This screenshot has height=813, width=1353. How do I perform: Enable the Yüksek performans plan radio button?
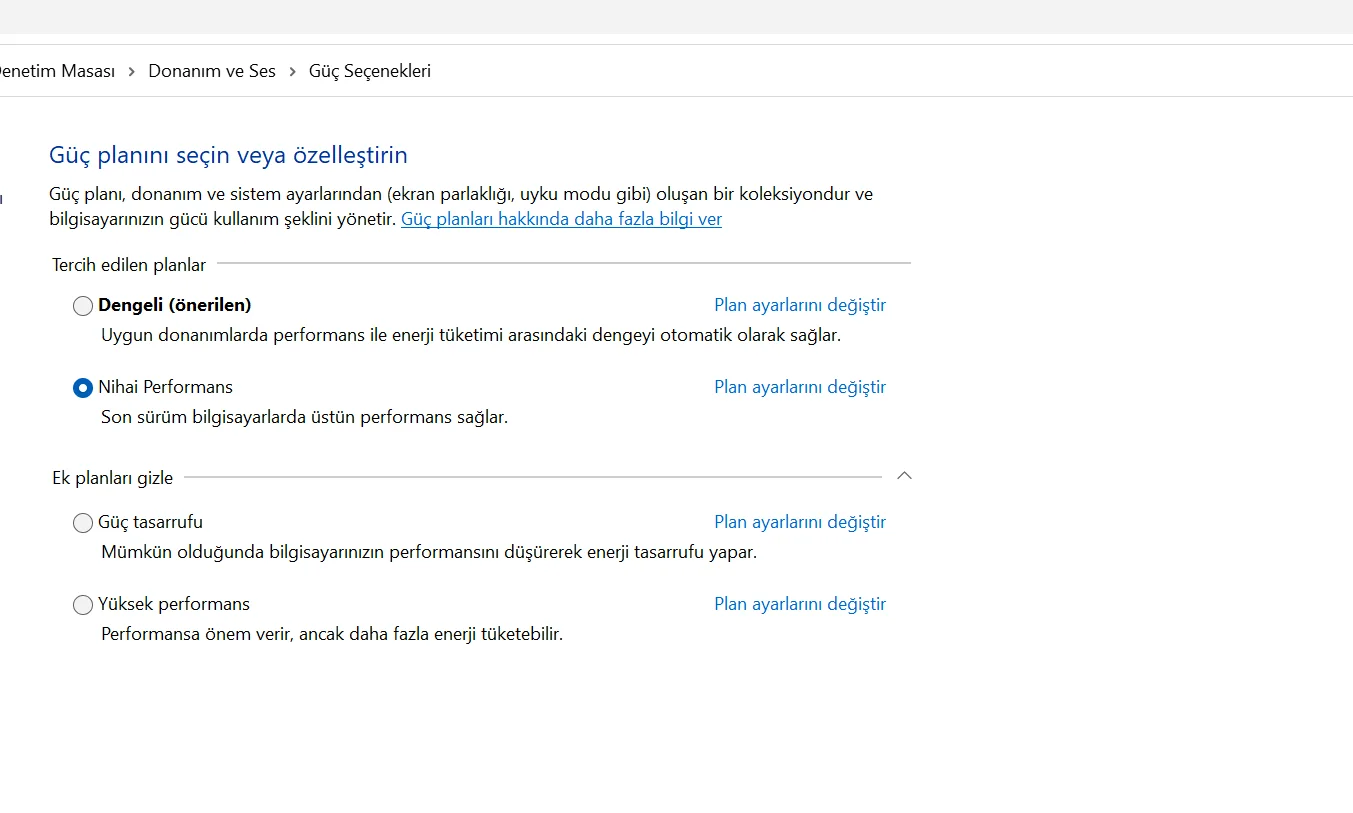pos(83,605)
